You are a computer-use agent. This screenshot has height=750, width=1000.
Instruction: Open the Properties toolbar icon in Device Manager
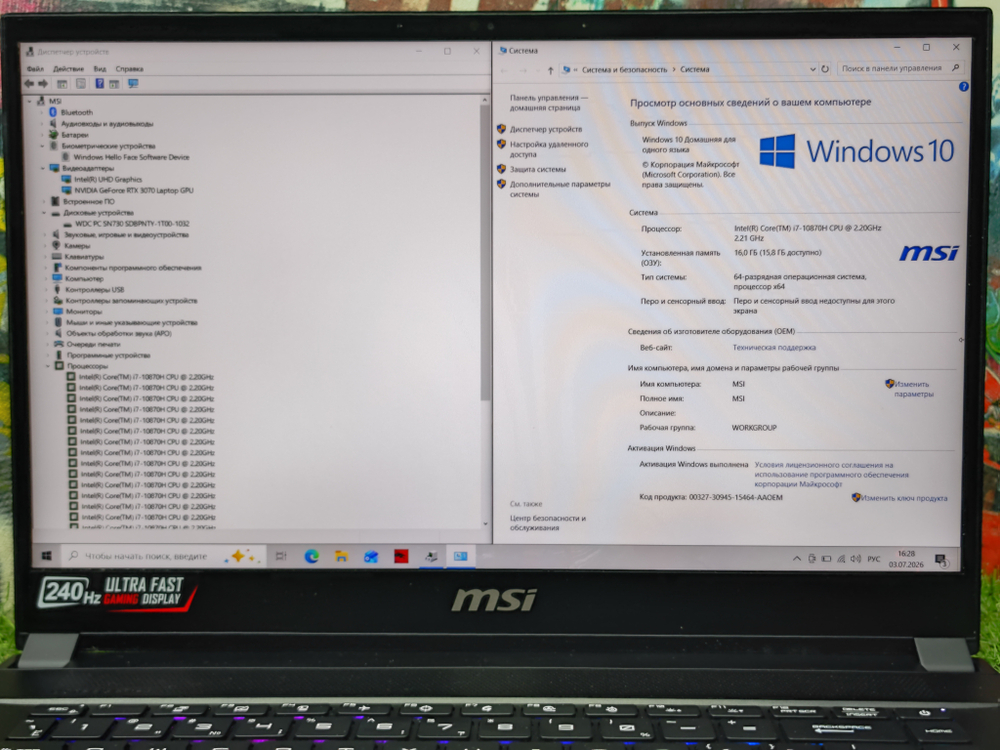(x=81, y=84)
